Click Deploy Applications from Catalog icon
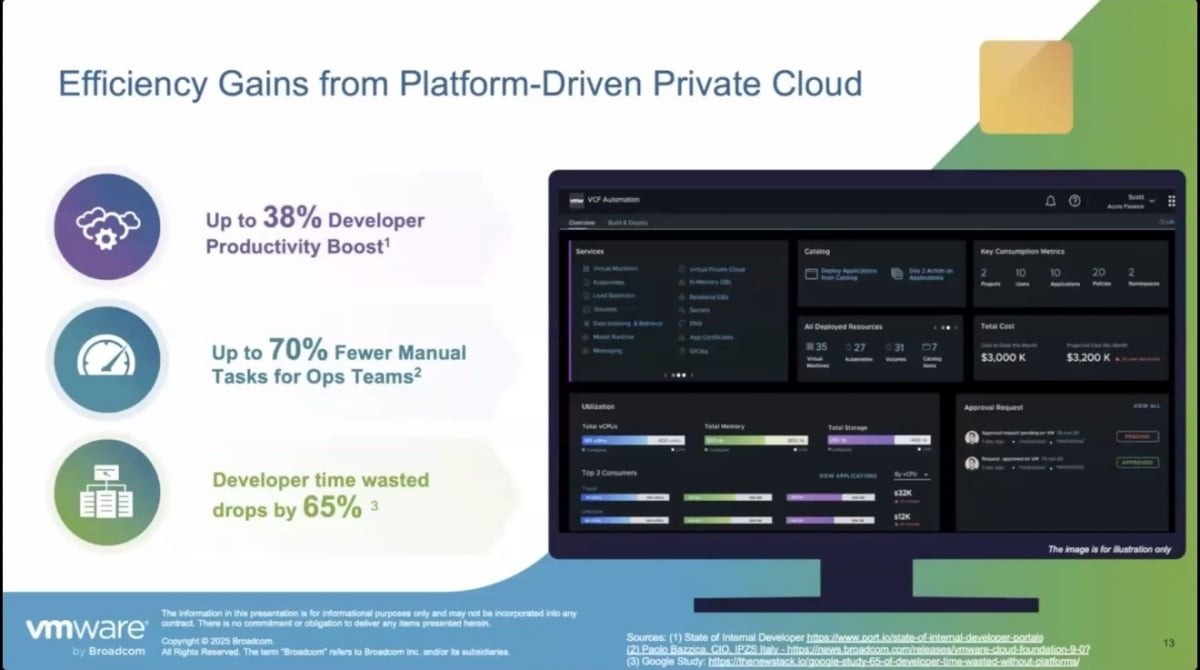 coord(811,273)
